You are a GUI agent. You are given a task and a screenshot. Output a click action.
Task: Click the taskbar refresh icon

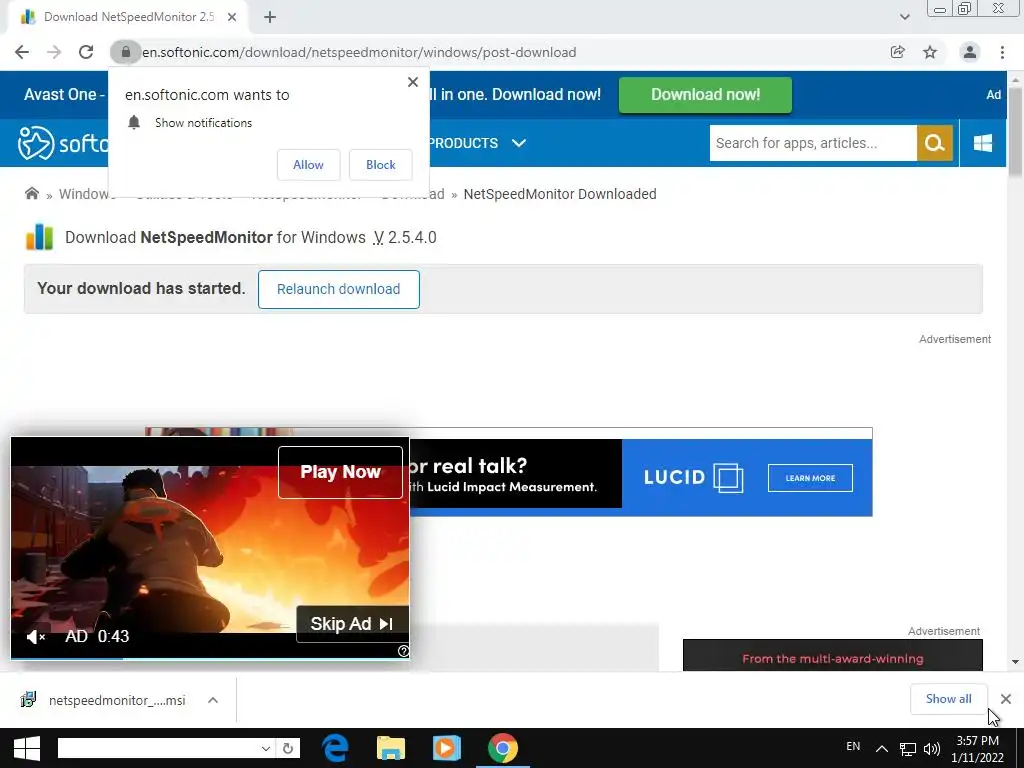pyautogui.click(x=288, y=748)
